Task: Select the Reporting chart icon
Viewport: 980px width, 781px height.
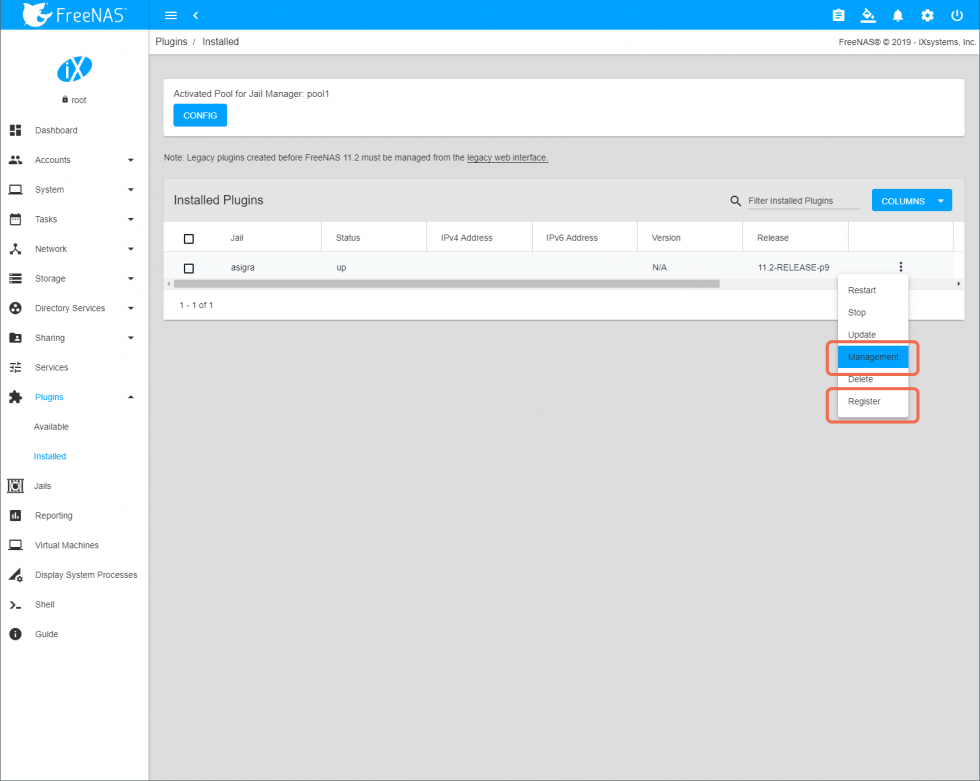Action: (16, 515)
